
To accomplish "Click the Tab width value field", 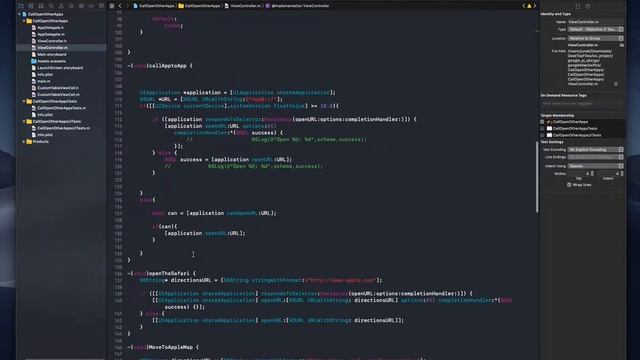I will click(x=579, y=174).
